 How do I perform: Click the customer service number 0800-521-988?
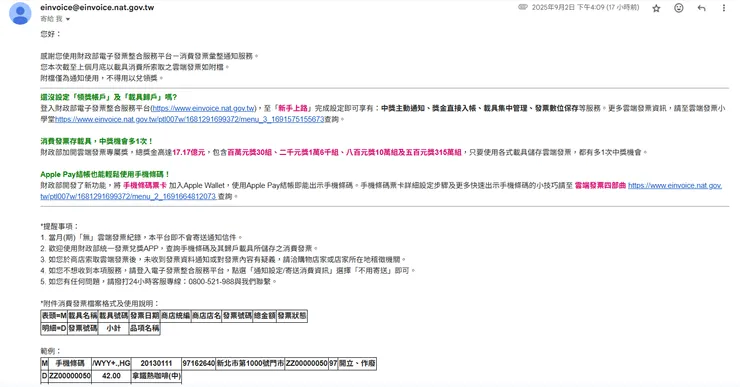211,282
